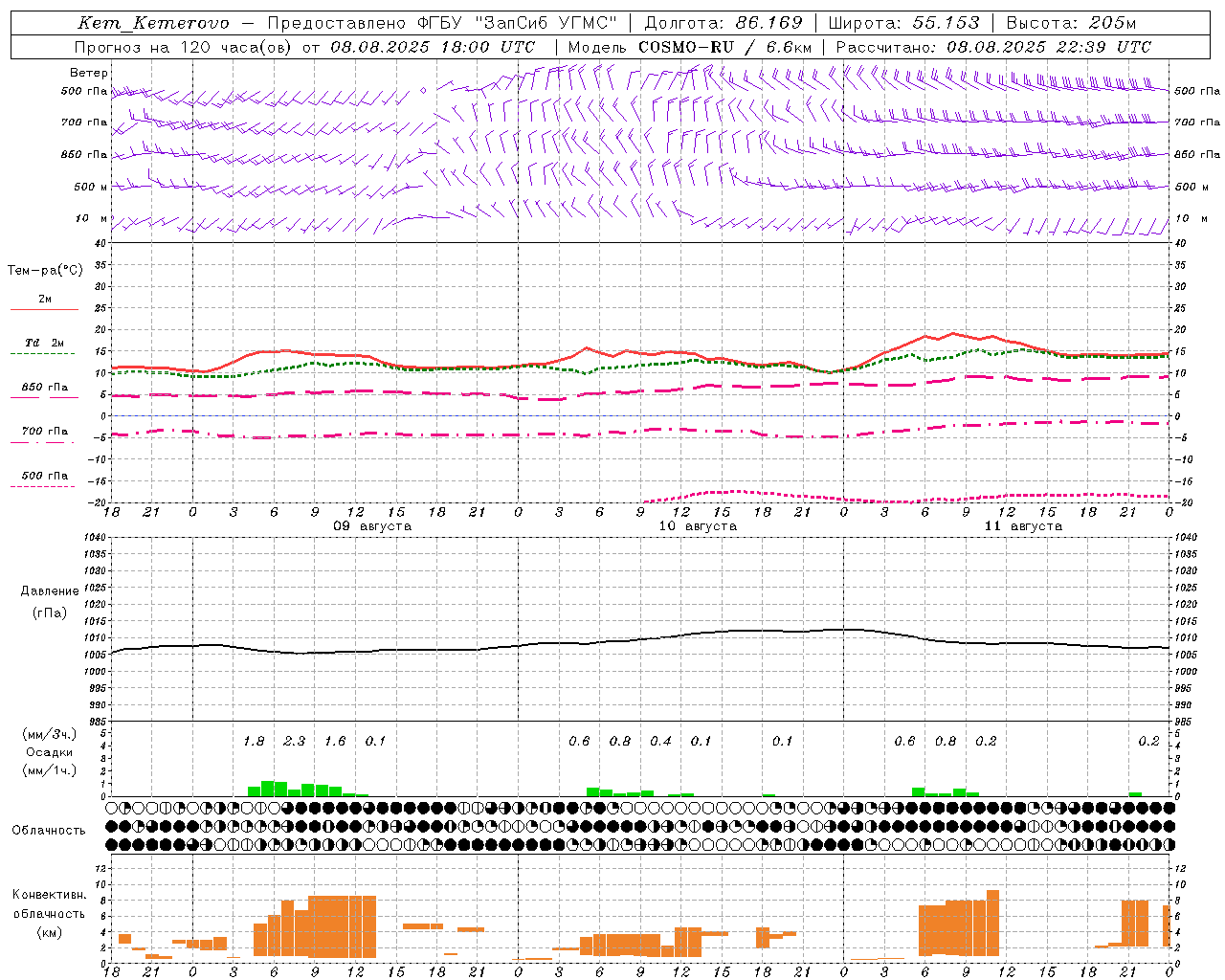Viewport: 1225px width, 980px height.
Task: Click the 0.4 precipitation value
Action: [x=660, y=742]
